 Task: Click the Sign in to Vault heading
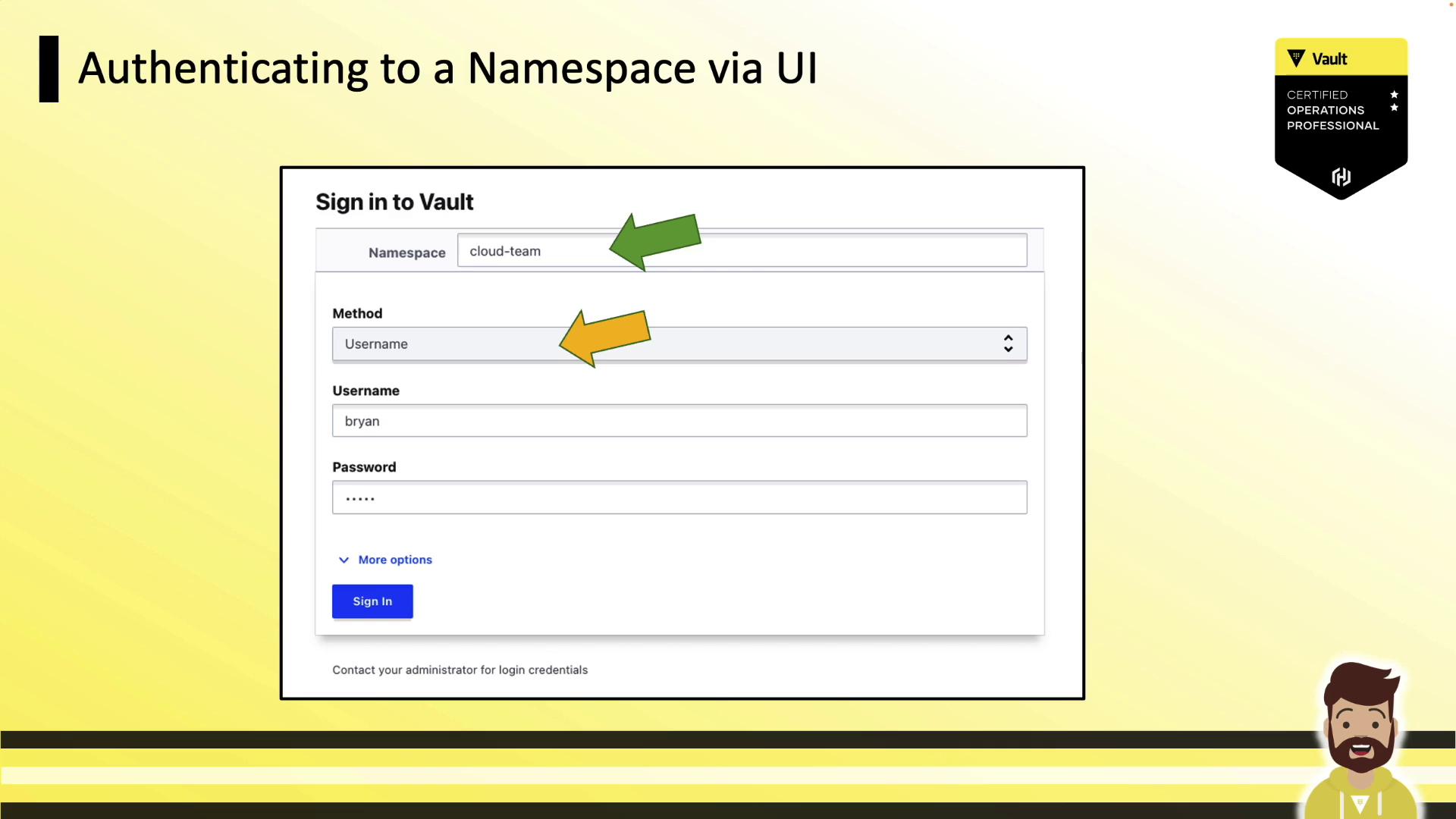(x=394, y=202)
